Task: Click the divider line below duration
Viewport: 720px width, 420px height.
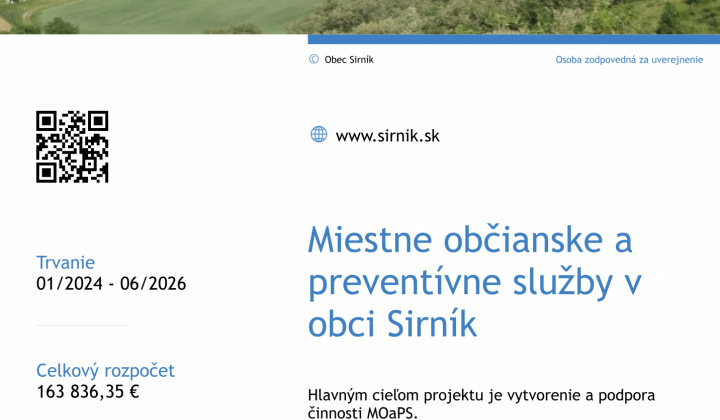Action: pyautogui.click(x=82, y=325)
